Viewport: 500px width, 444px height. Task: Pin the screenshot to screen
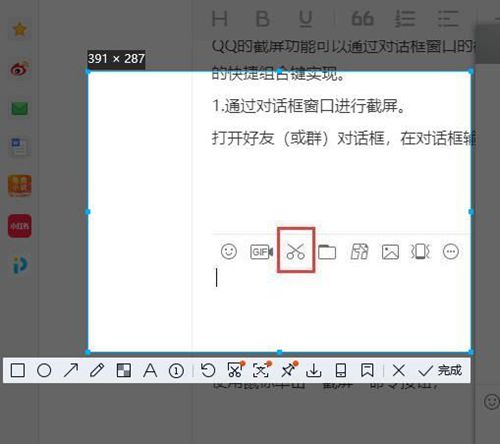[x=289, y=369]
